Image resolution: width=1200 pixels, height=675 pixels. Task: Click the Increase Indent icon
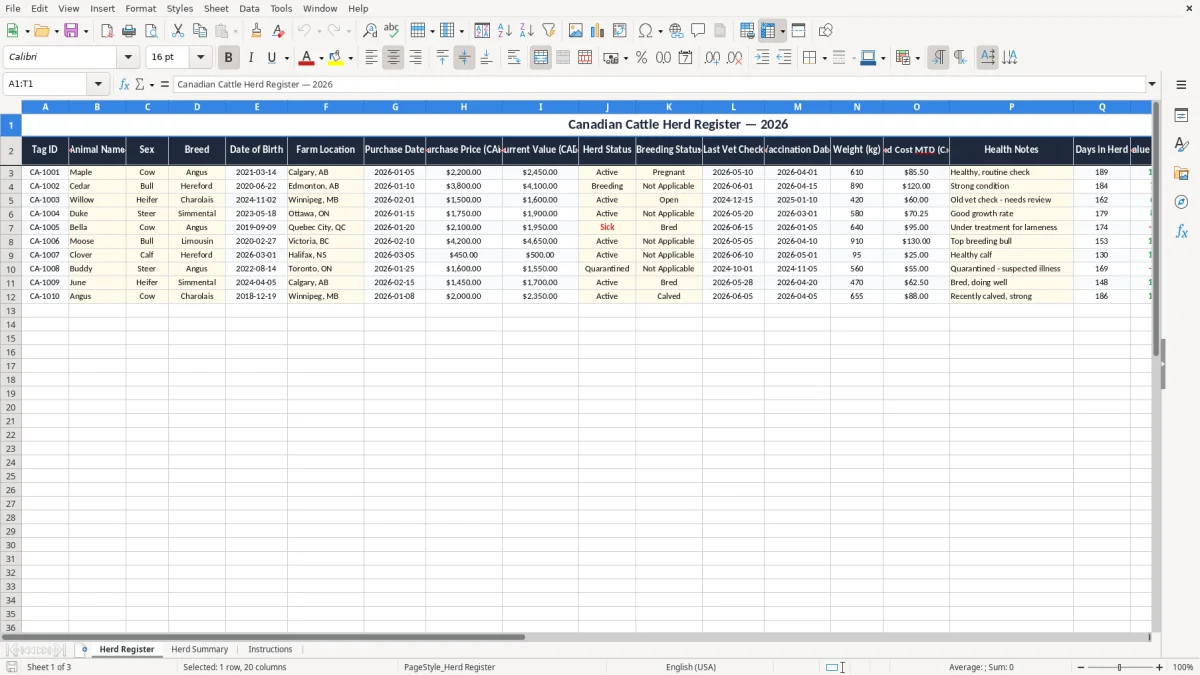tap(762, 58)
